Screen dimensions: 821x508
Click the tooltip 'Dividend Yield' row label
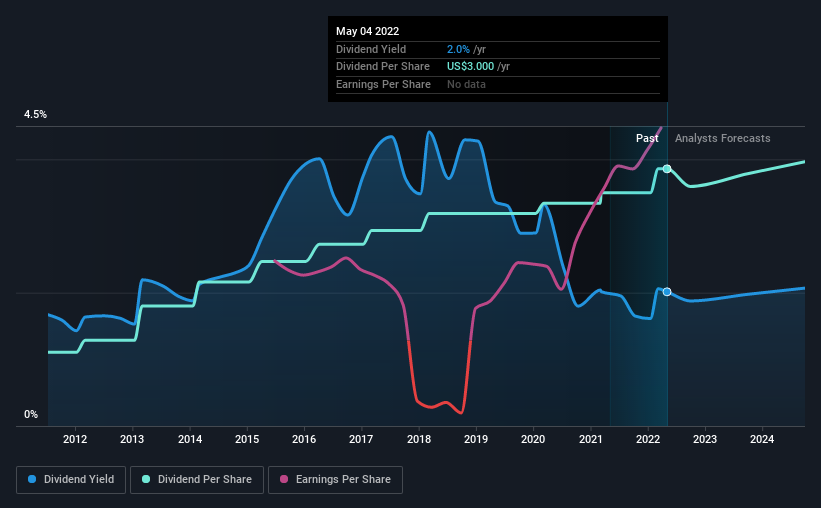[371, 49]
